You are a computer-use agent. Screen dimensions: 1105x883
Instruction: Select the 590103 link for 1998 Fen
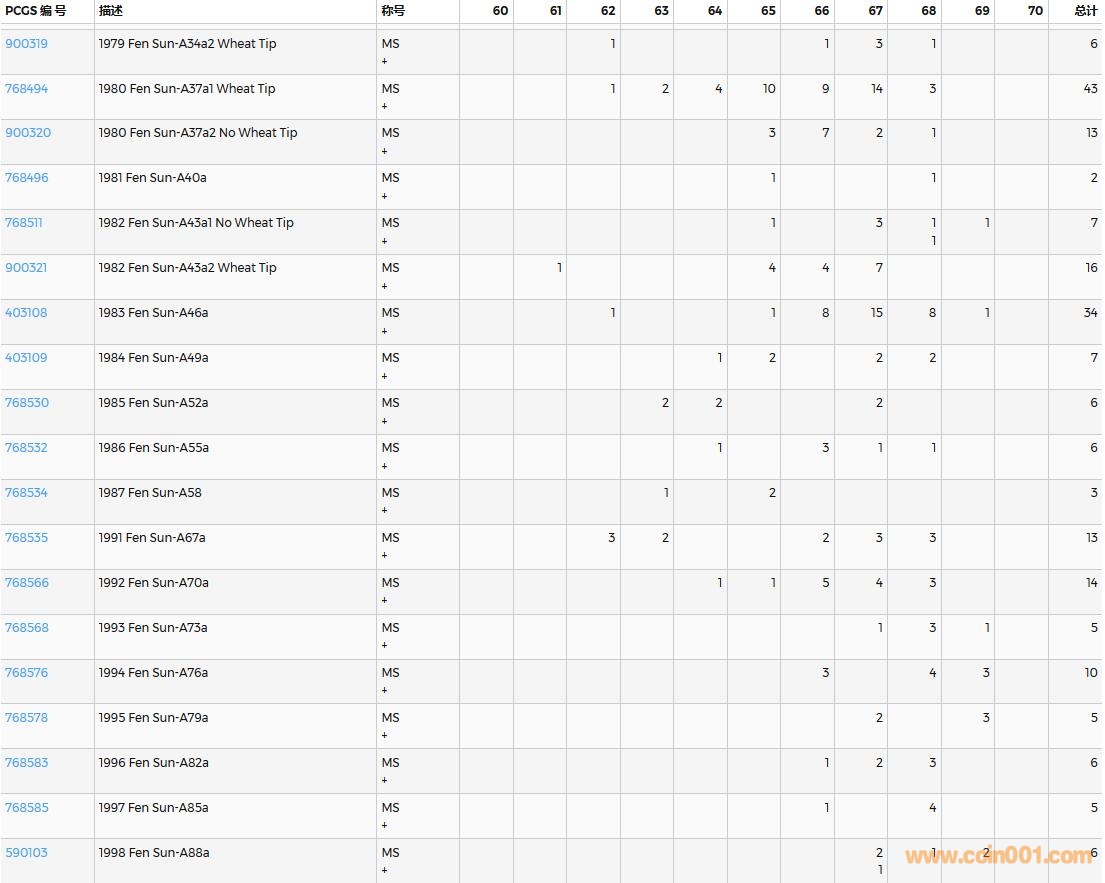pyautogui.click(x=26, y=853)
